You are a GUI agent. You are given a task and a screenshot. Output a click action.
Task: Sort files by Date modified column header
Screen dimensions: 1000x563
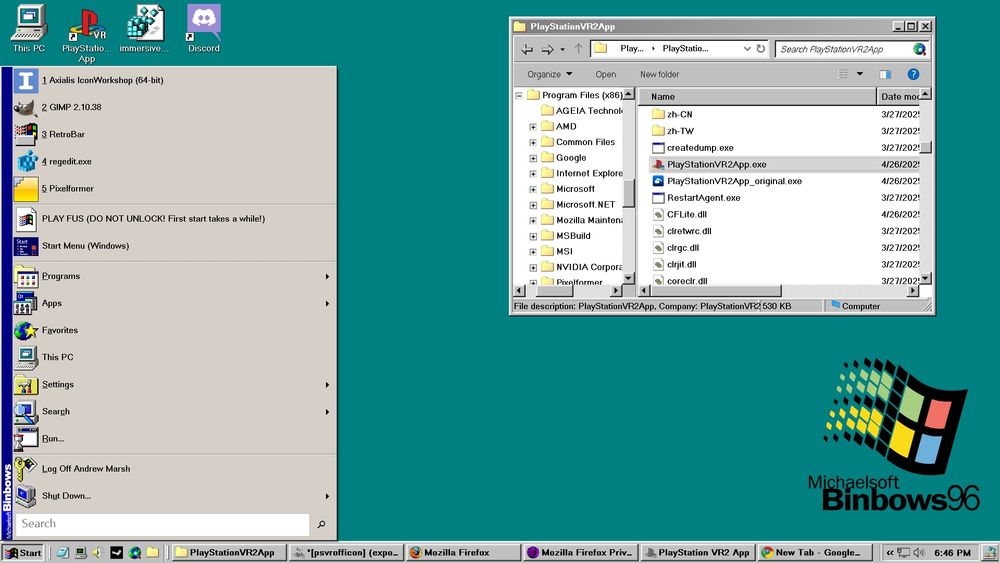point(899,97)
